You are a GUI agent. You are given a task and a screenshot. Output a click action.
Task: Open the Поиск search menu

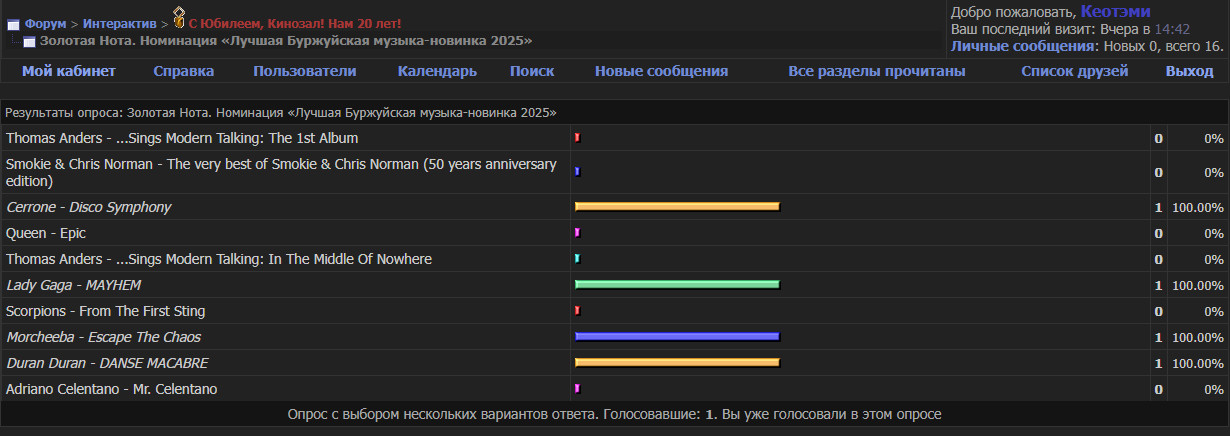pyautogui.click(x=532, y=71)
